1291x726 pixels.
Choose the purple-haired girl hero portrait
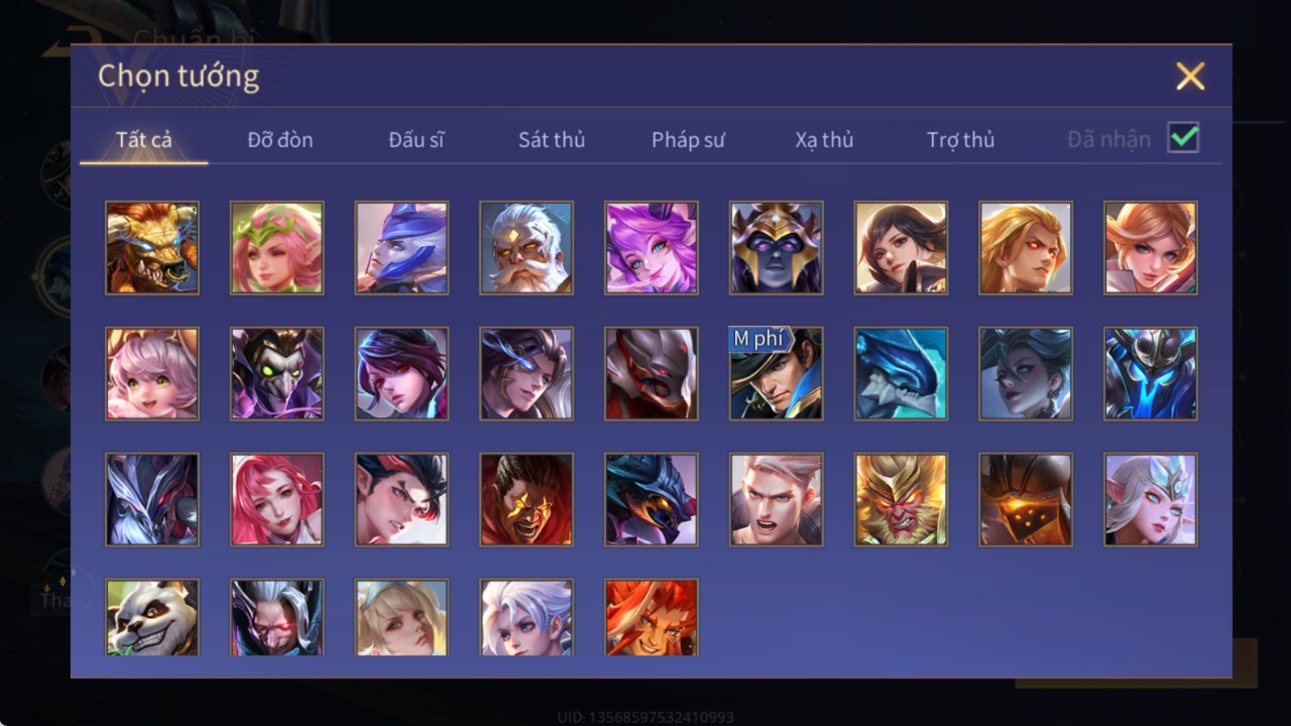click(x=651, y=248)
